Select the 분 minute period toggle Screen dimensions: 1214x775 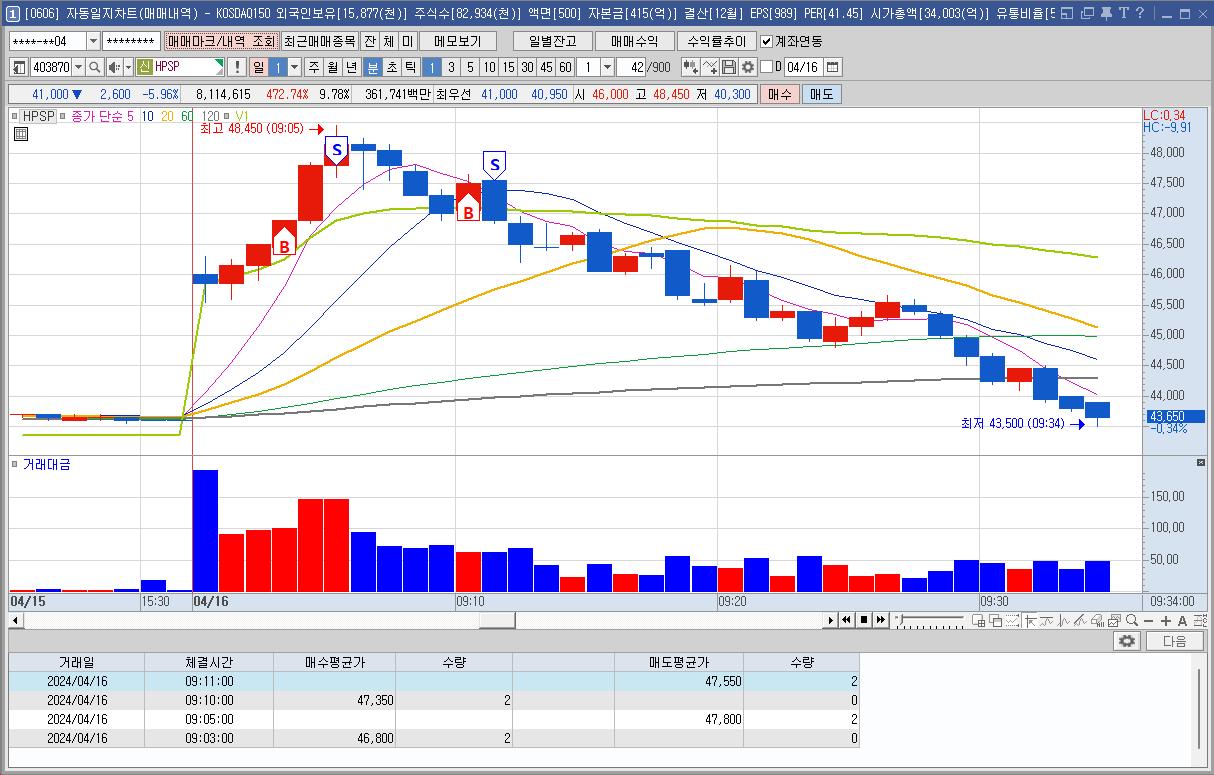[373, 67]
